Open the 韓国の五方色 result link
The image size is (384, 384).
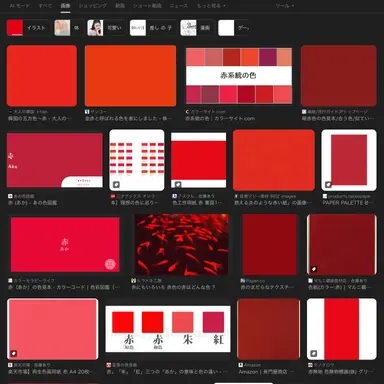(40, 118)
